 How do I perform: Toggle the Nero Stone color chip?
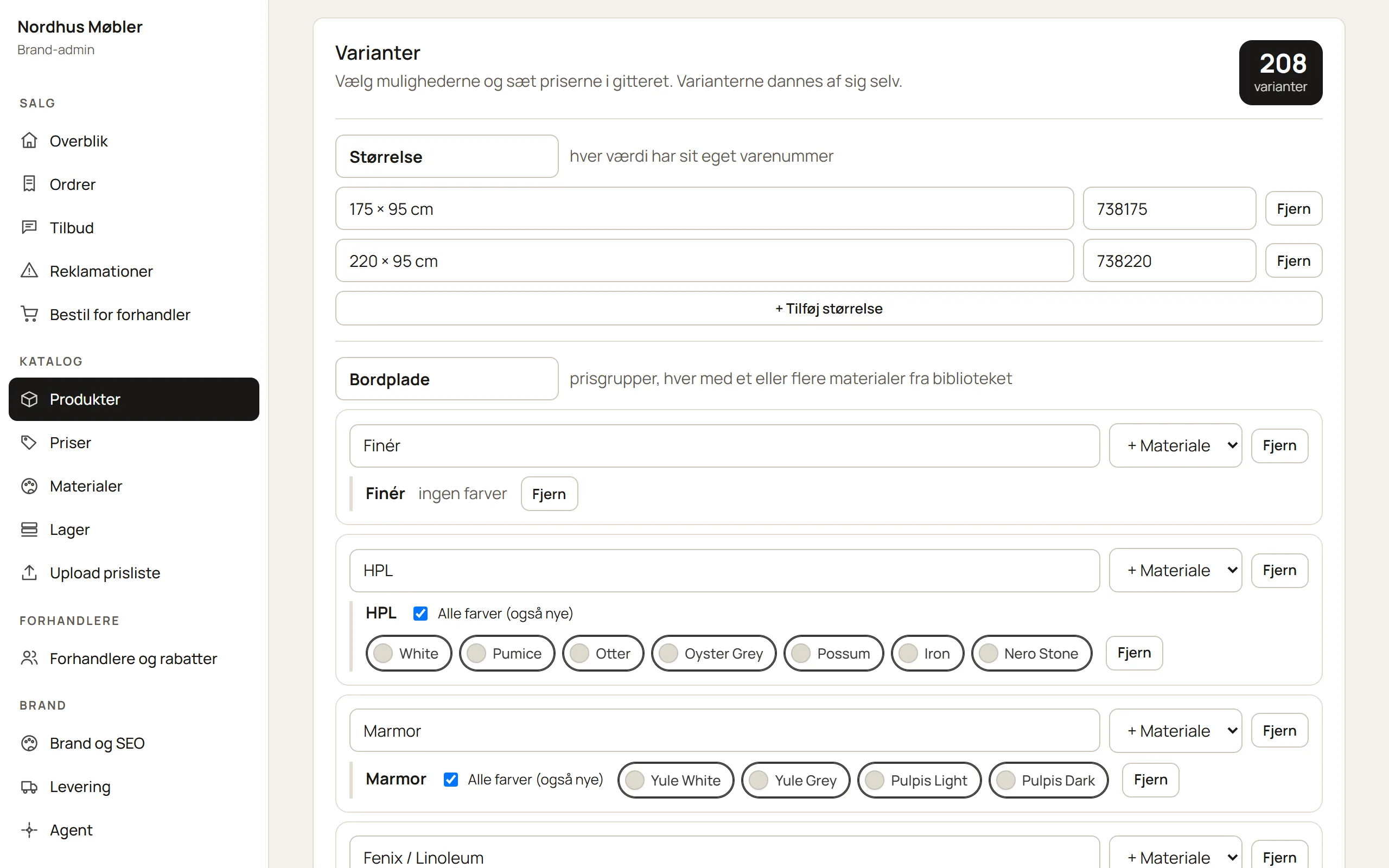[1031, 653]
